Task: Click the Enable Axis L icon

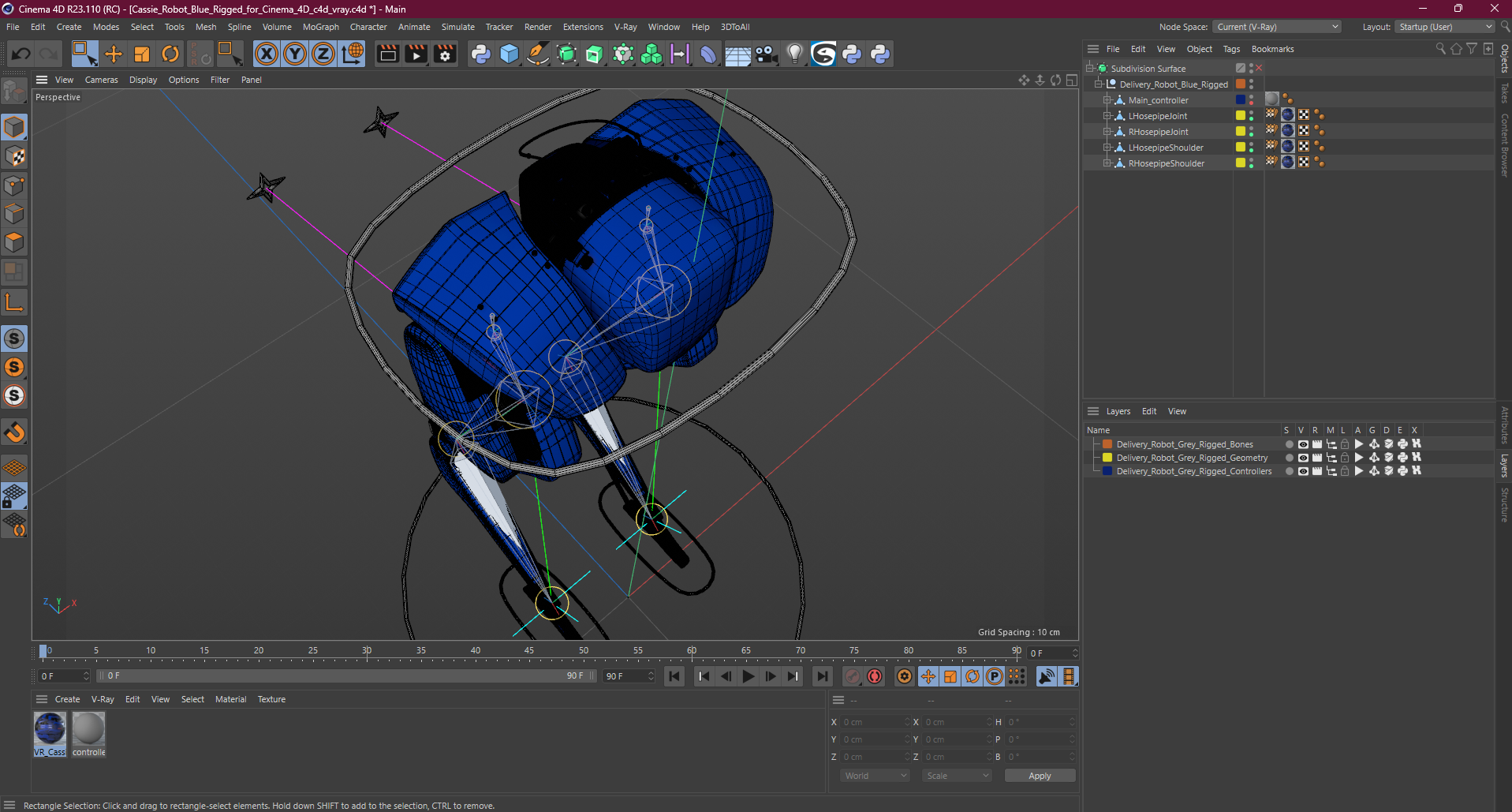Action: (14, 302)
